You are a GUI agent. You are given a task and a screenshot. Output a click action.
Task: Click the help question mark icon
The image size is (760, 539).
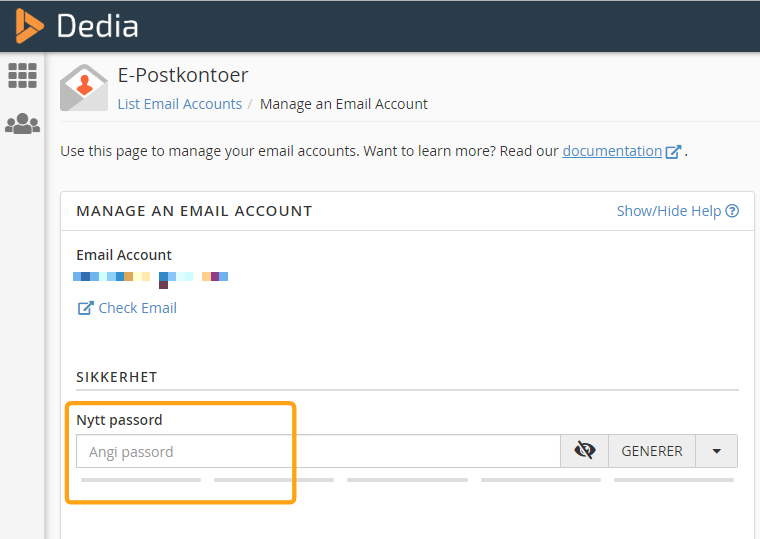(732, 211)
